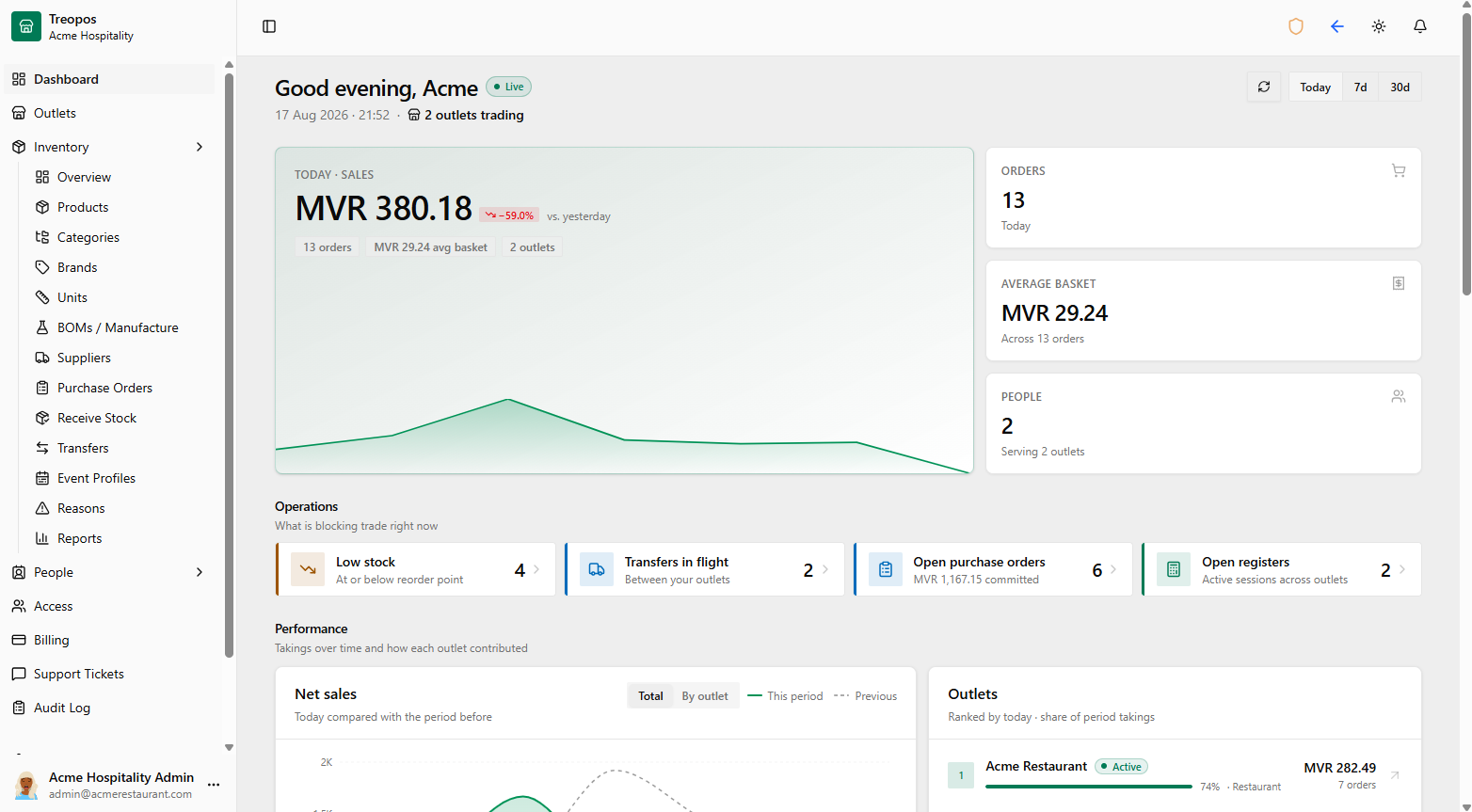Click the blue back arrow icon
This screenshot has width=1472, height=812.
(1337, 26)
